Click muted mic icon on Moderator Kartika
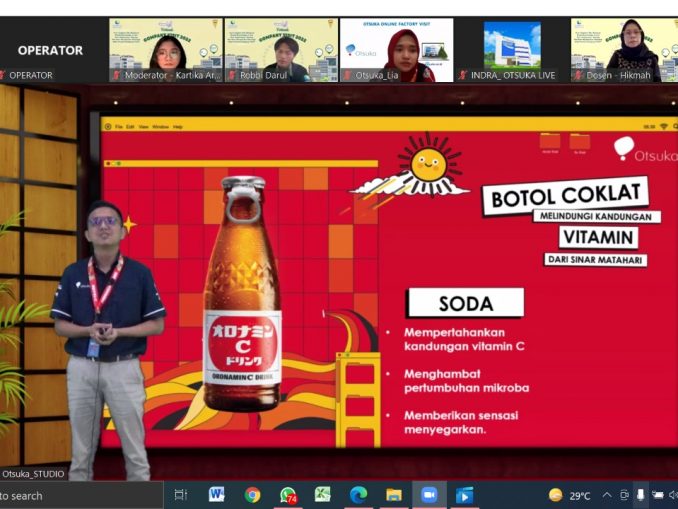This screenshot has height=509, width=678. 116,75
